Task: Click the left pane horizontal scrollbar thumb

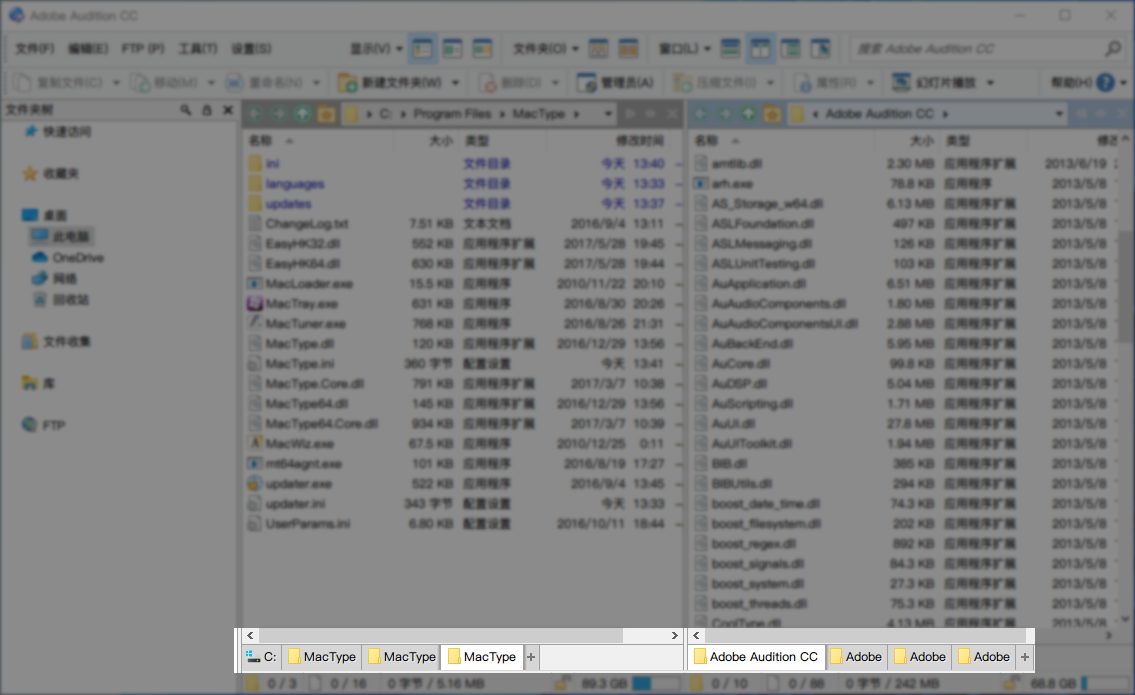Action: coord(440,636)
